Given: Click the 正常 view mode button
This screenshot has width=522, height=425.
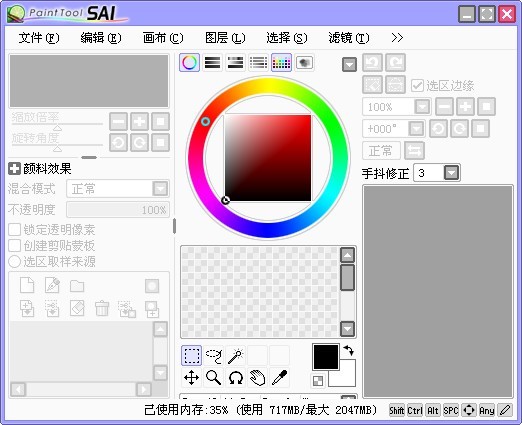Looking at the screenshot, I should pyautogui.click(x=381, y=151).
